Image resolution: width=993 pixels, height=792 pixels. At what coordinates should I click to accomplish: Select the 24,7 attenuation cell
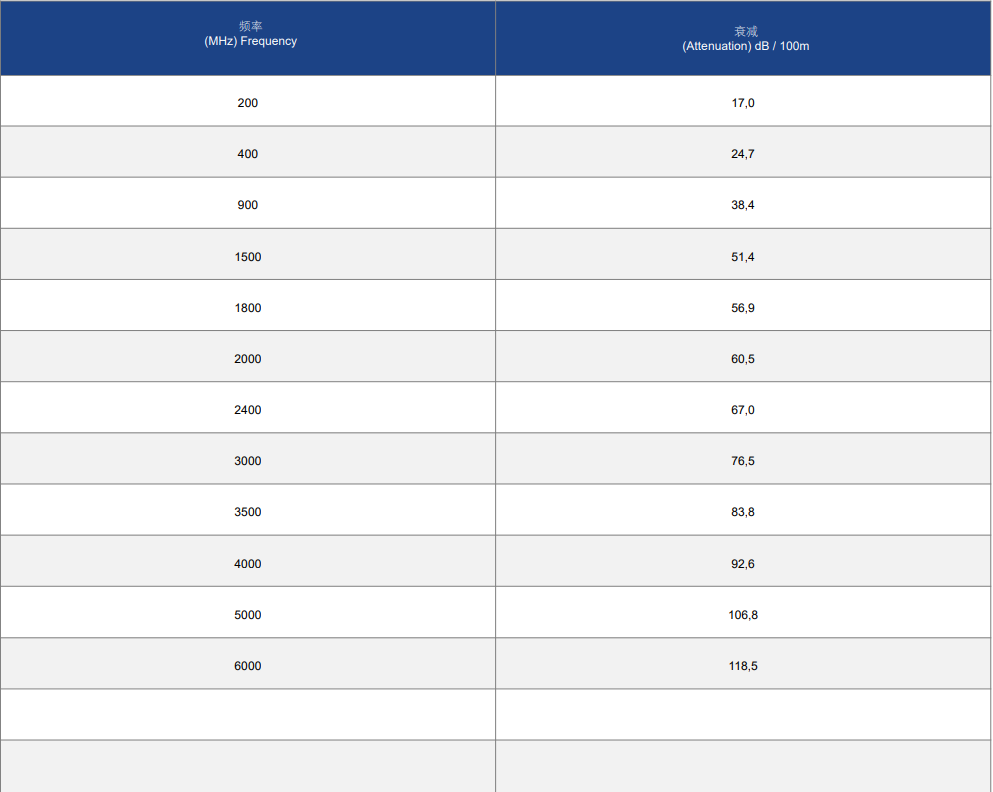(743, 152)
